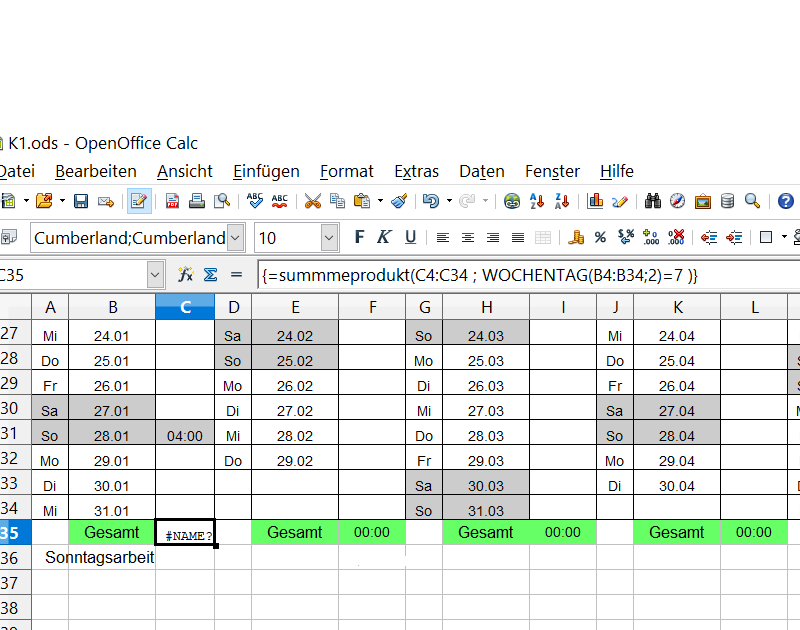800x630 pixels.
Task: Open the font size dropdown
Action: point(329,238)
